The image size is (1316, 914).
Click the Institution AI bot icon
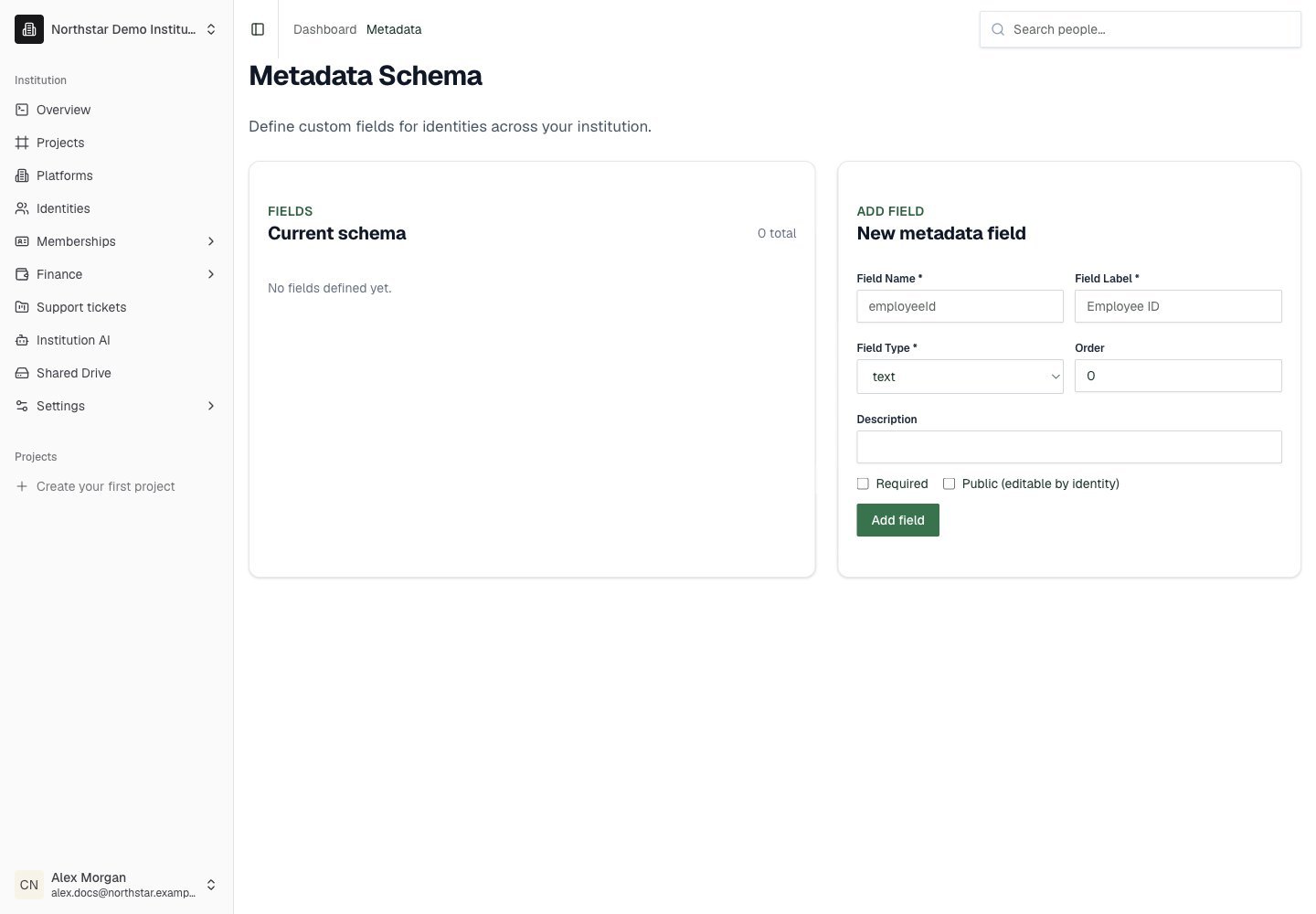coord(22,340)
